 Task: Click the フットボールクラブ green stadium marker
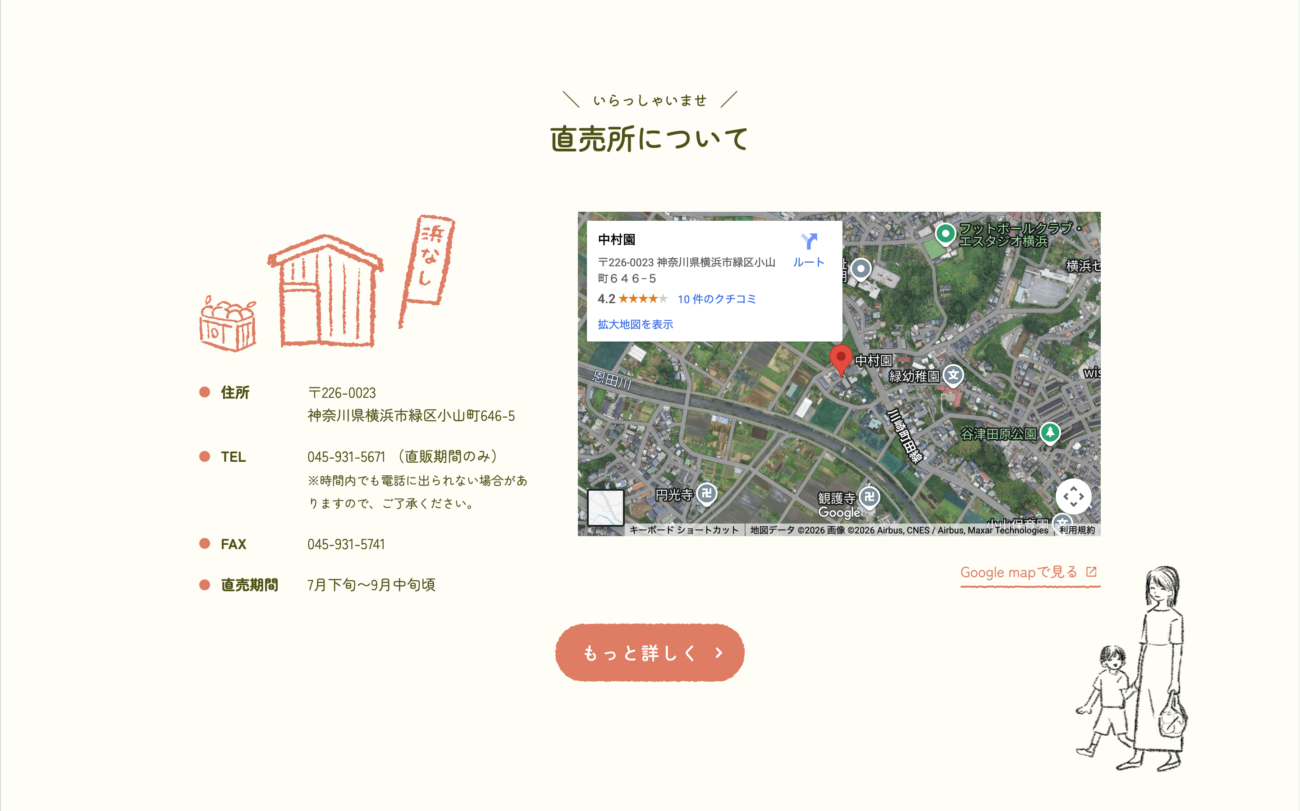tap(945, 234)
